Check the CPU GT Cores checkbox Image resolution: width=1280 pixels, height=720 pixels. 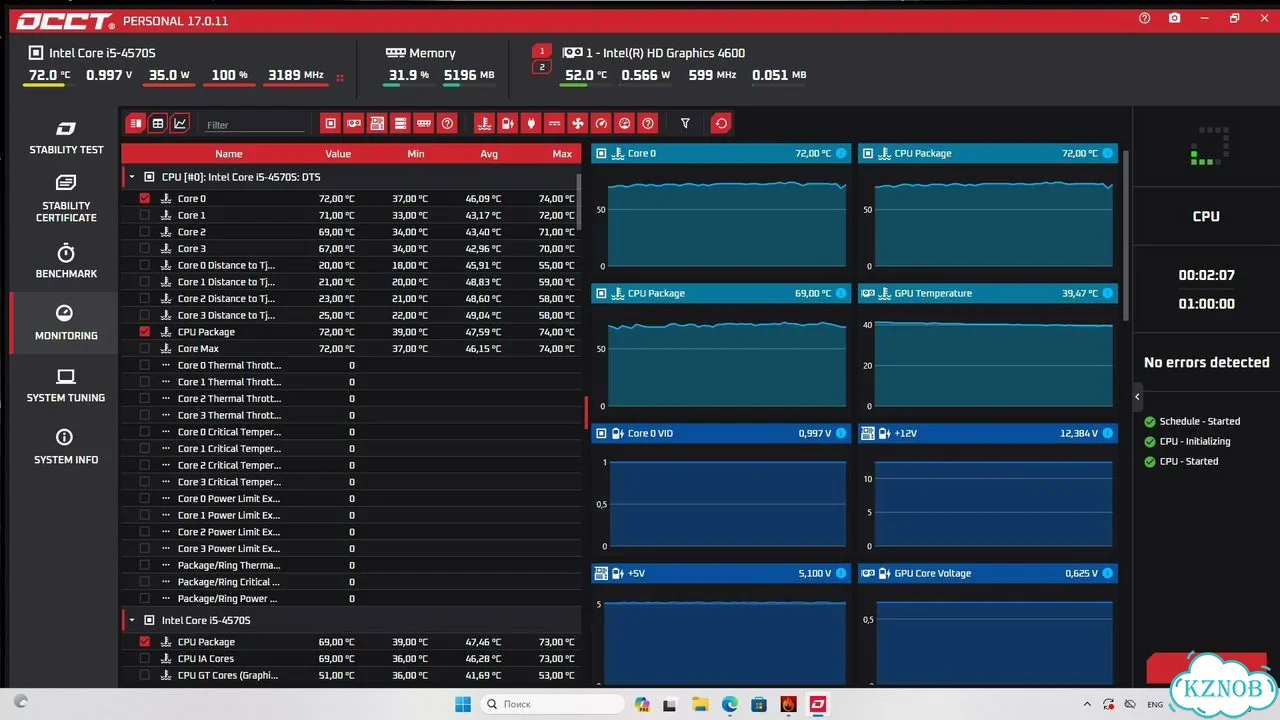[x=145, y=675]
